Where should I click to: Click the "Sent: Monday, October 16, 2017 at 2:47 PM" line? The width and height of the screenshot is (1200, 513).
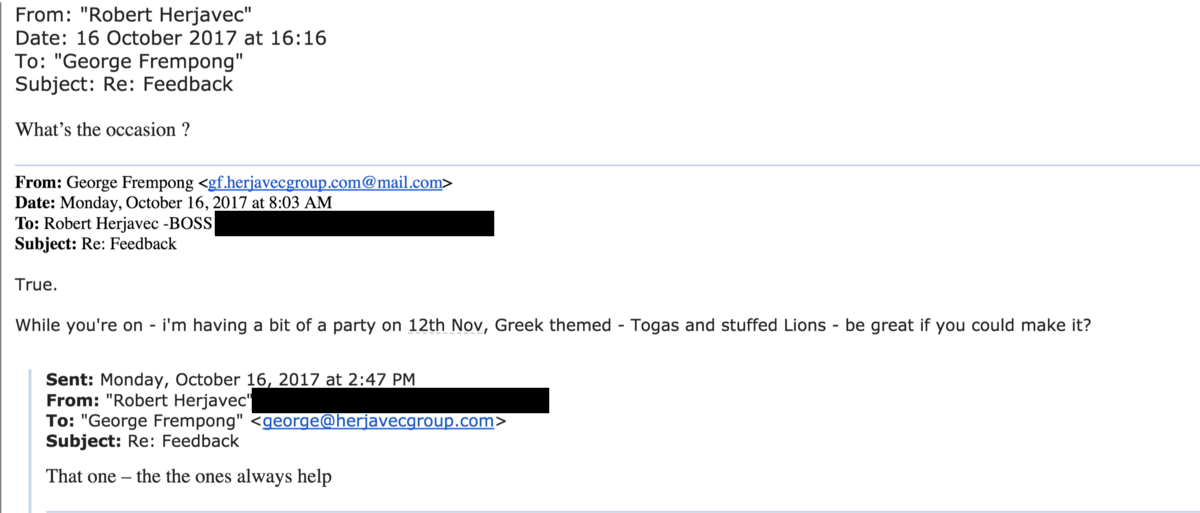(231, 380)
